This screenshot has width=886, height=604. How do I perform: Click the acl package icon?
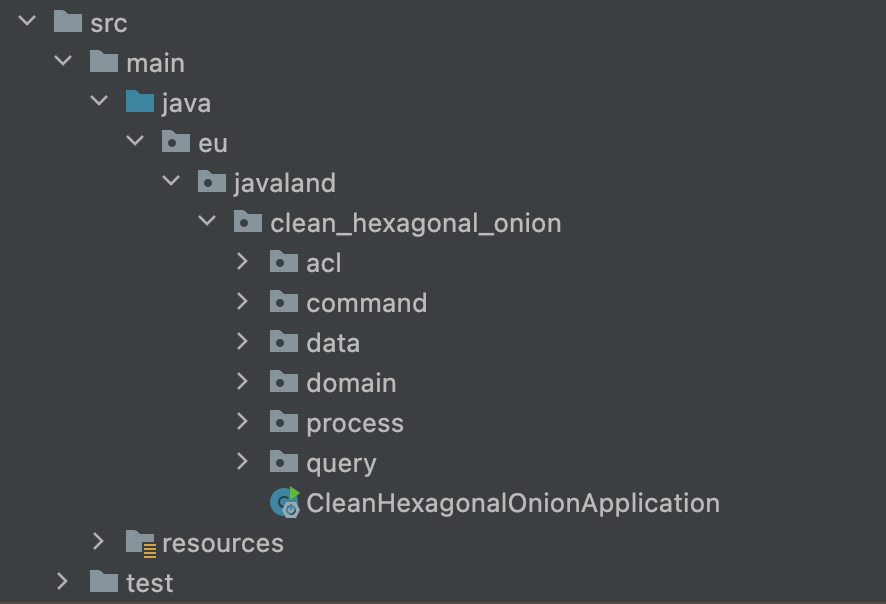[284, 262]
